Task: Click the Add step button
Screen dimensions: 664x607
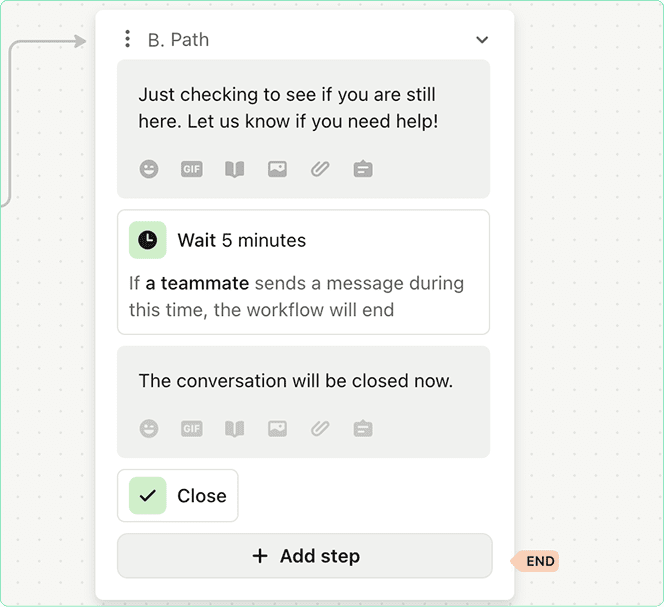Action: coord(304,556)
